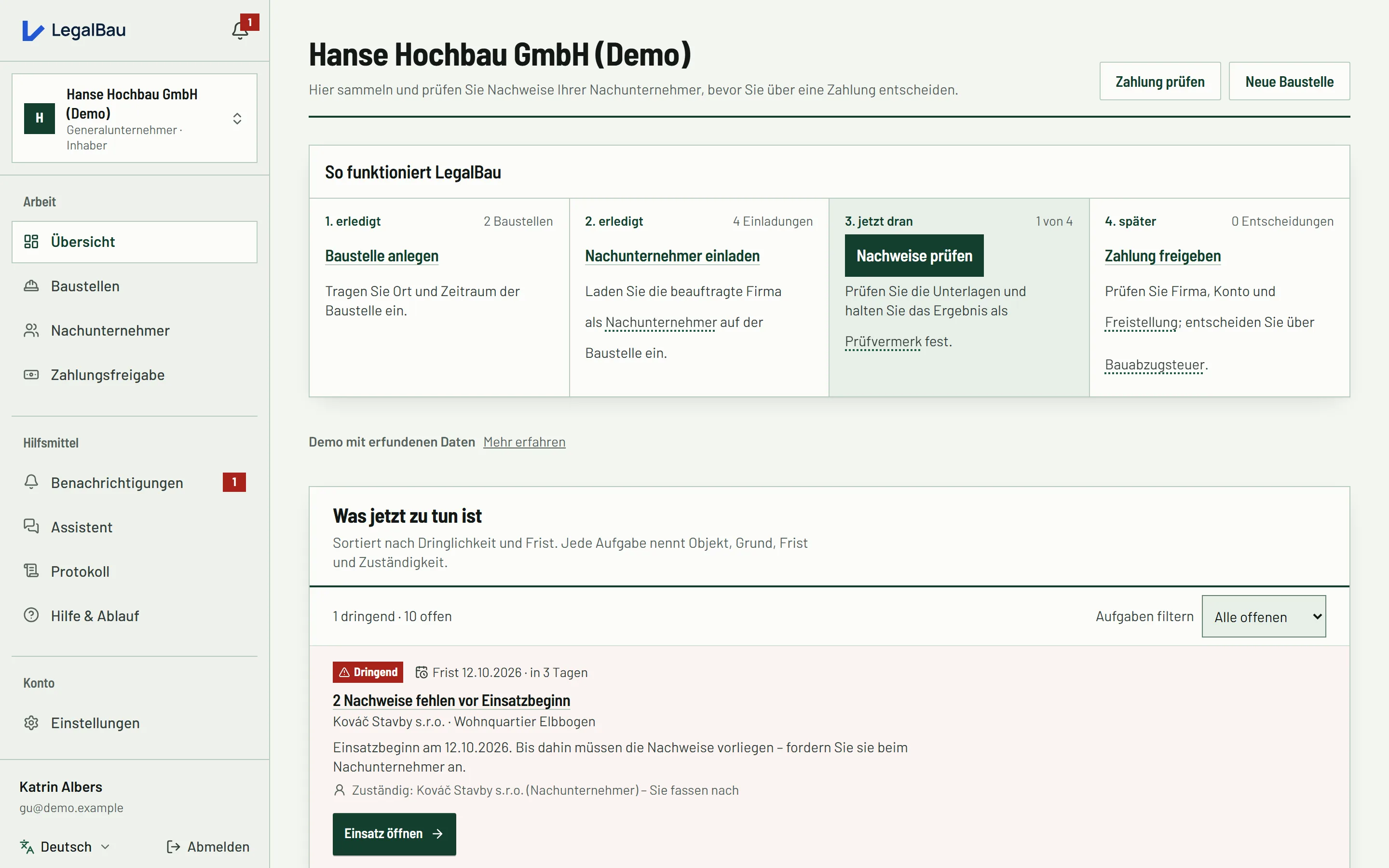Click Einsatz öffnen button
The height and width of the screenshot is (868, 1389).
395,834
